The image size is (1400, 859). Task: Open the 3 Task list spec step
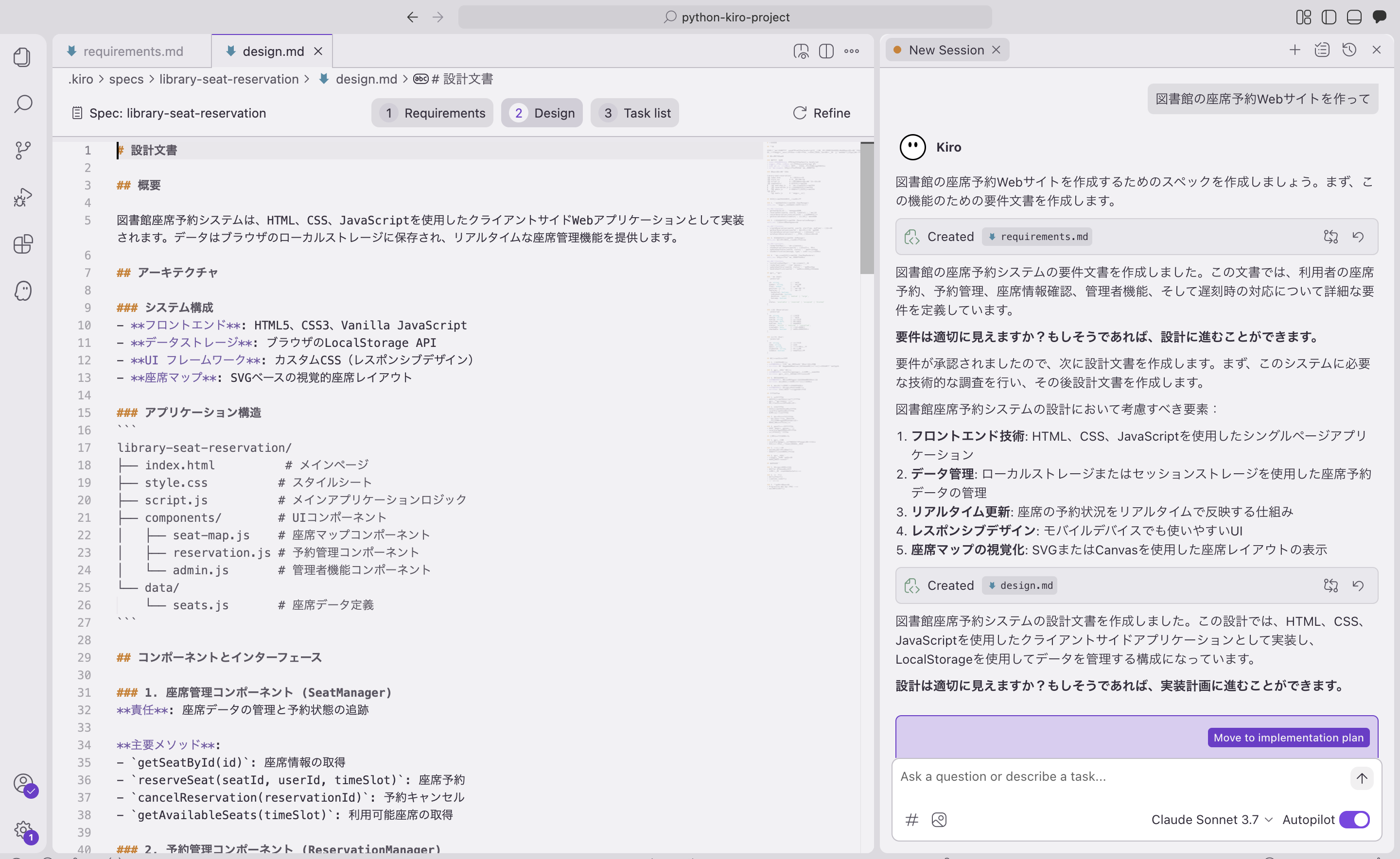coord(635,113)
